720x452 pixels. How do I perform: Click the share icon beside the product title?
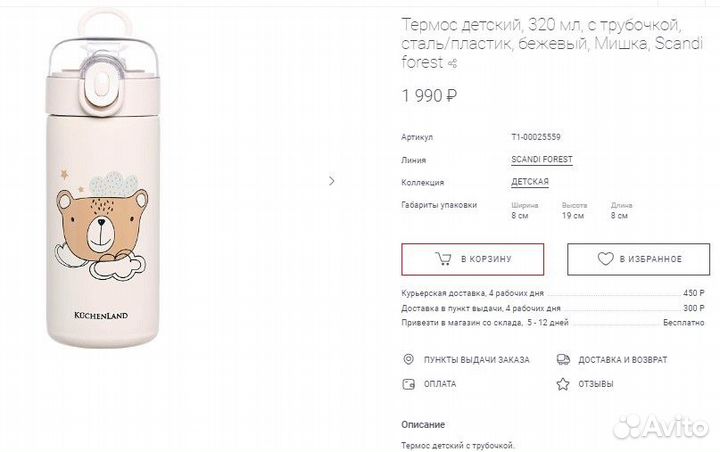point(453,65)
